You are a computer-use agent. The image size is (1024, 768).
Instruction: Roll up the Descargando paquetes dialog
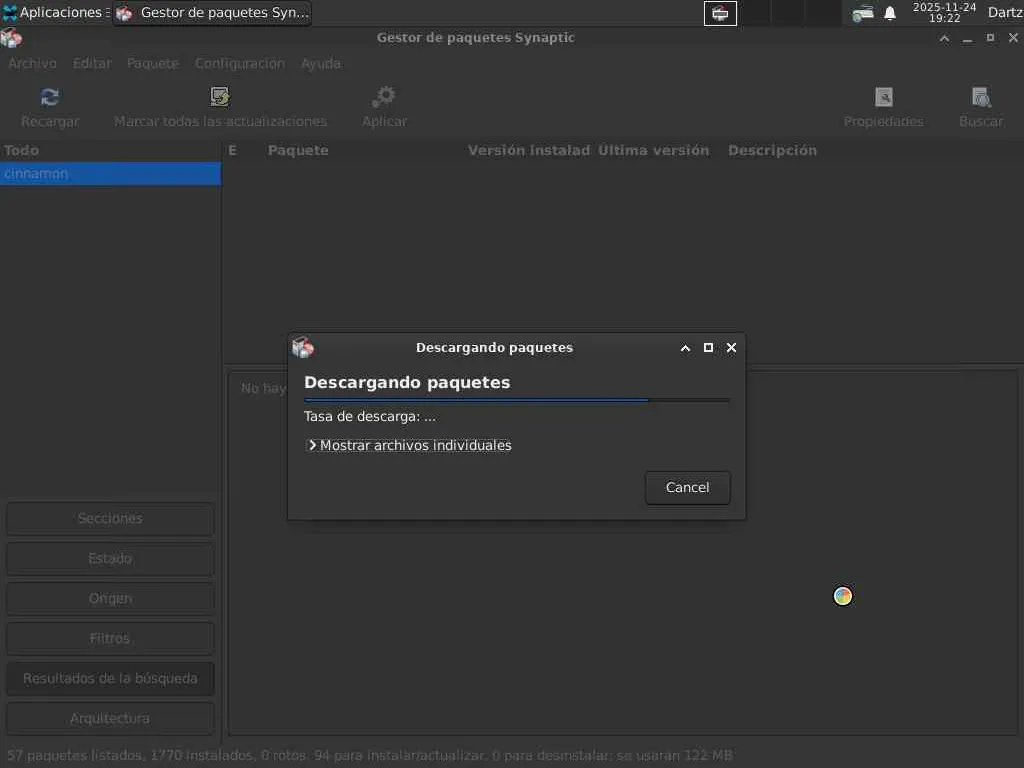685,348
